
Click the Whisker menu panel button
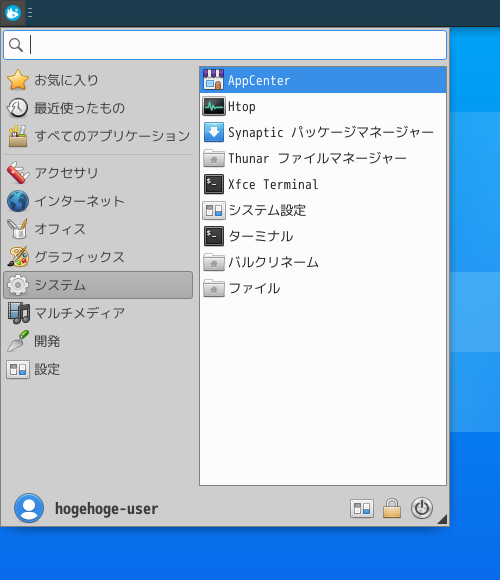coord(13,13)
